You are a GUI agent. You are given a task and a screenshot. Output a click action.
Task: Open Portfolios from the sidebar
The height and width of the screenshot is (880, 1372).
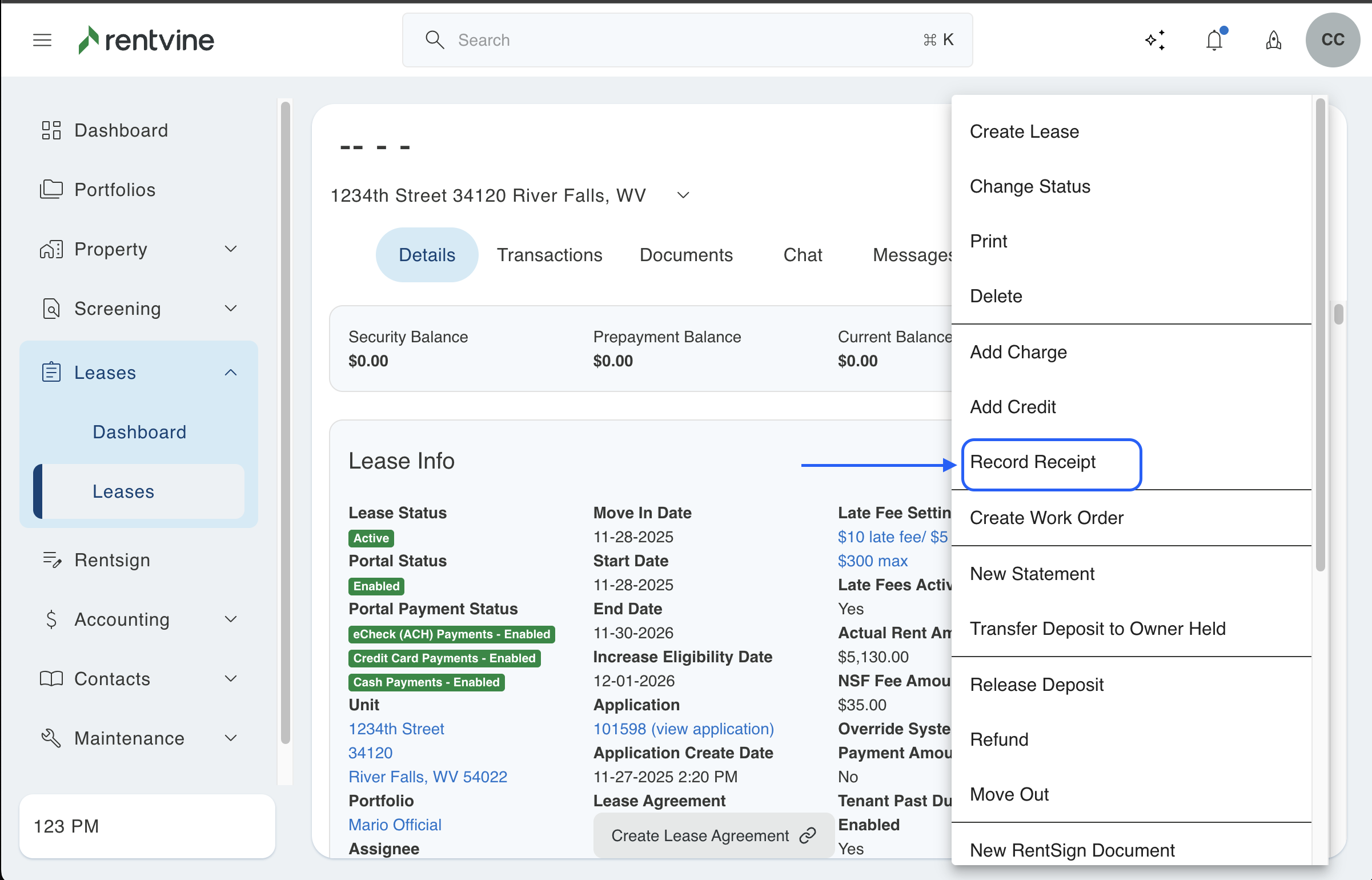click(x=114, y=190)
